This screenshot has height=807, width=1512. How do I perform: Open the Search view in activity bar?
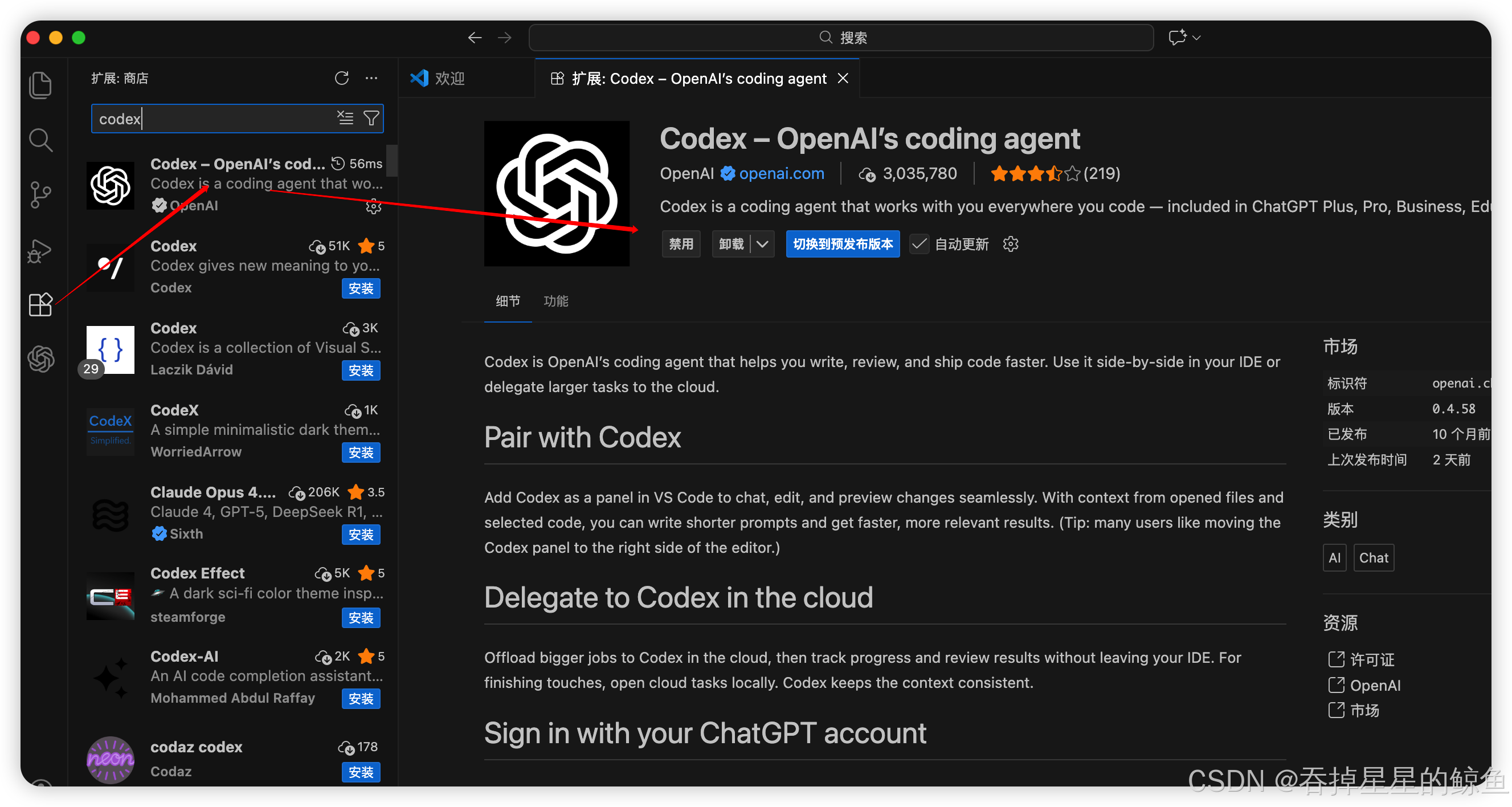click(x=40, y=140)
